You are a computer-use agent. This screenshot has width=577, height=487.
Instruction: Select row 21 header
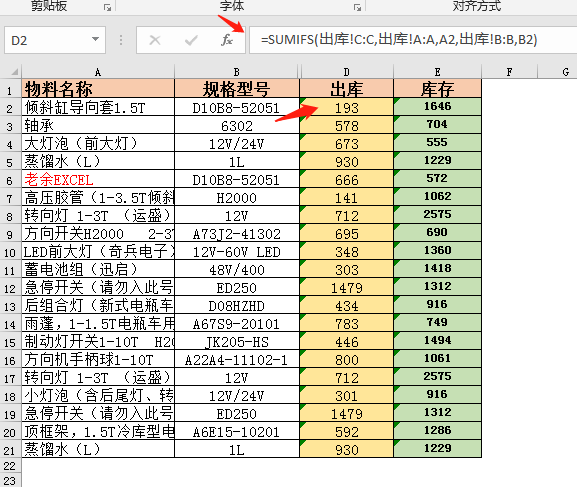tap(10, 449)
